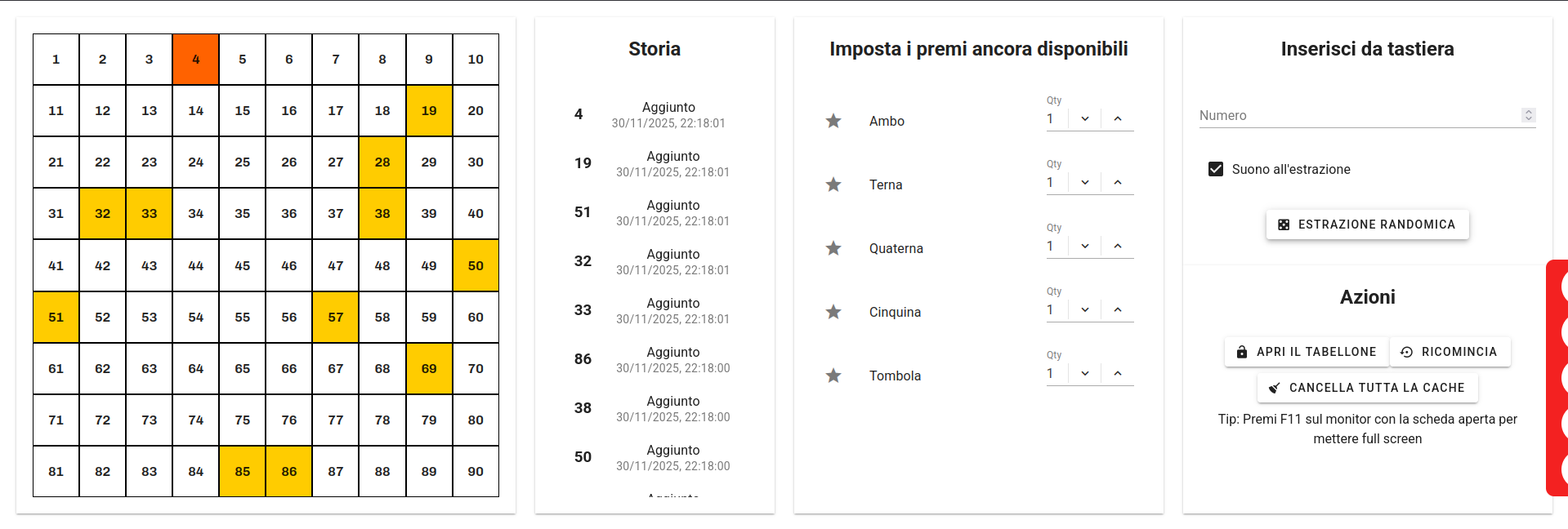Image resolution: width=1568 pixels, height=529 pixels.
Task: Click the dice icon for random extraction
Action: (x=1284, y=224)
